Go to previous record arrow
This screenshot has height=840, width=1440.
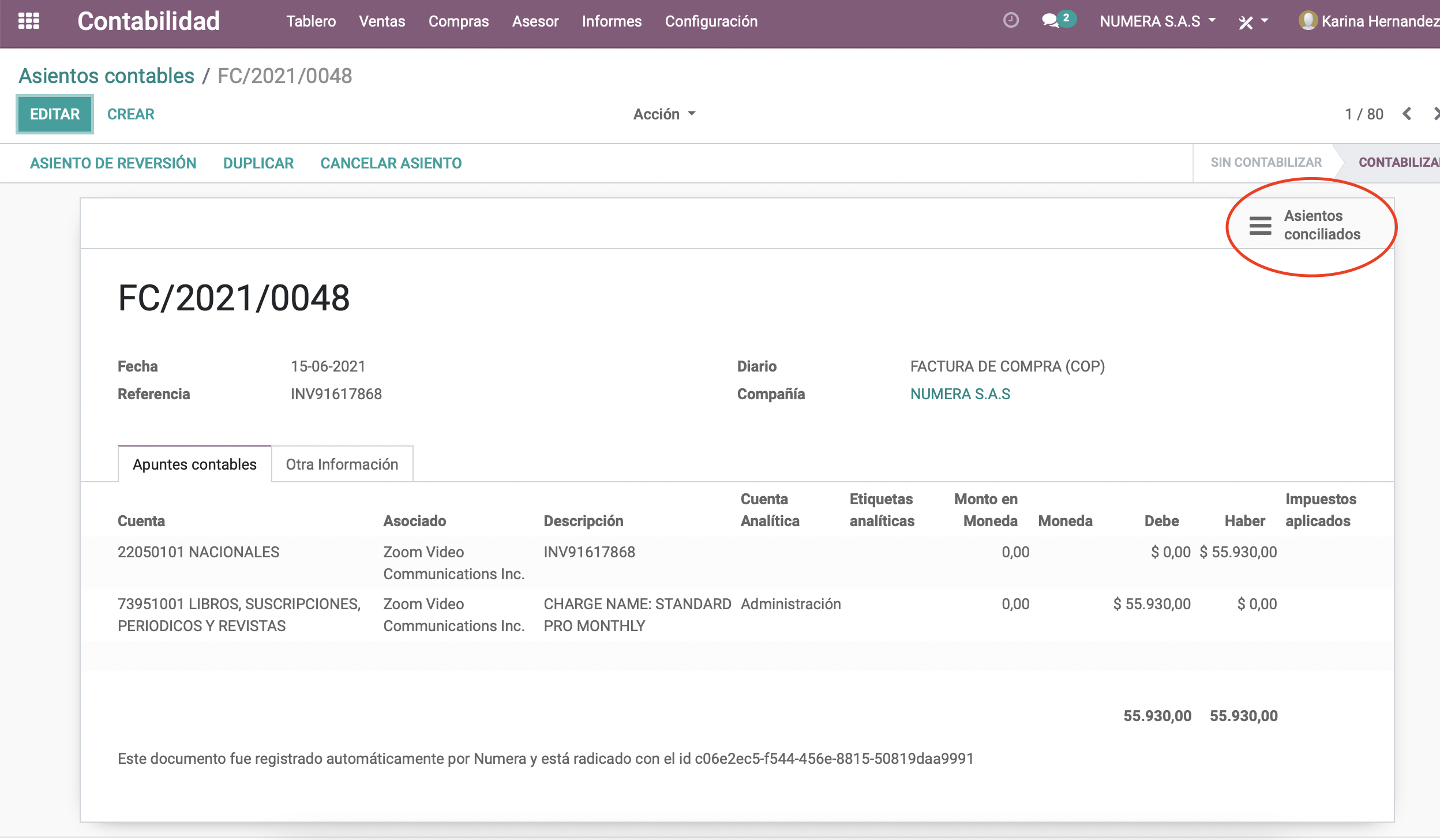click(x=1407, y=114)
